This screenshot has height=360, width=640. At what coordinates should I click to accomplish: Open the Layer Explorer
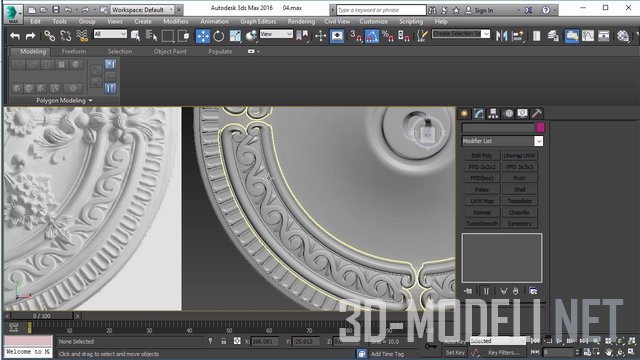coord(553,36)
